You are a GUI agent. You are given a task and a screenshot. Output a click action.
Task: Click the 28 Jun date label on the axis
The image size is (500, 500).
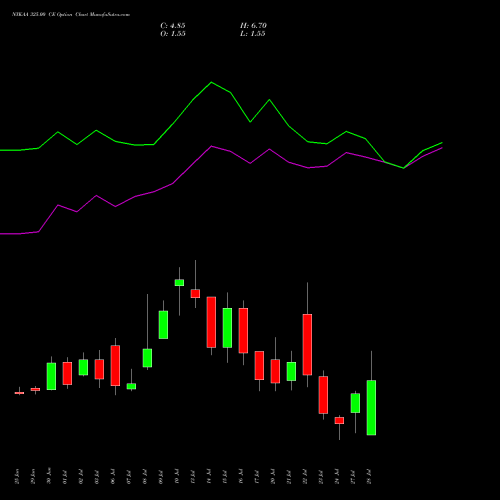point(17,476)
